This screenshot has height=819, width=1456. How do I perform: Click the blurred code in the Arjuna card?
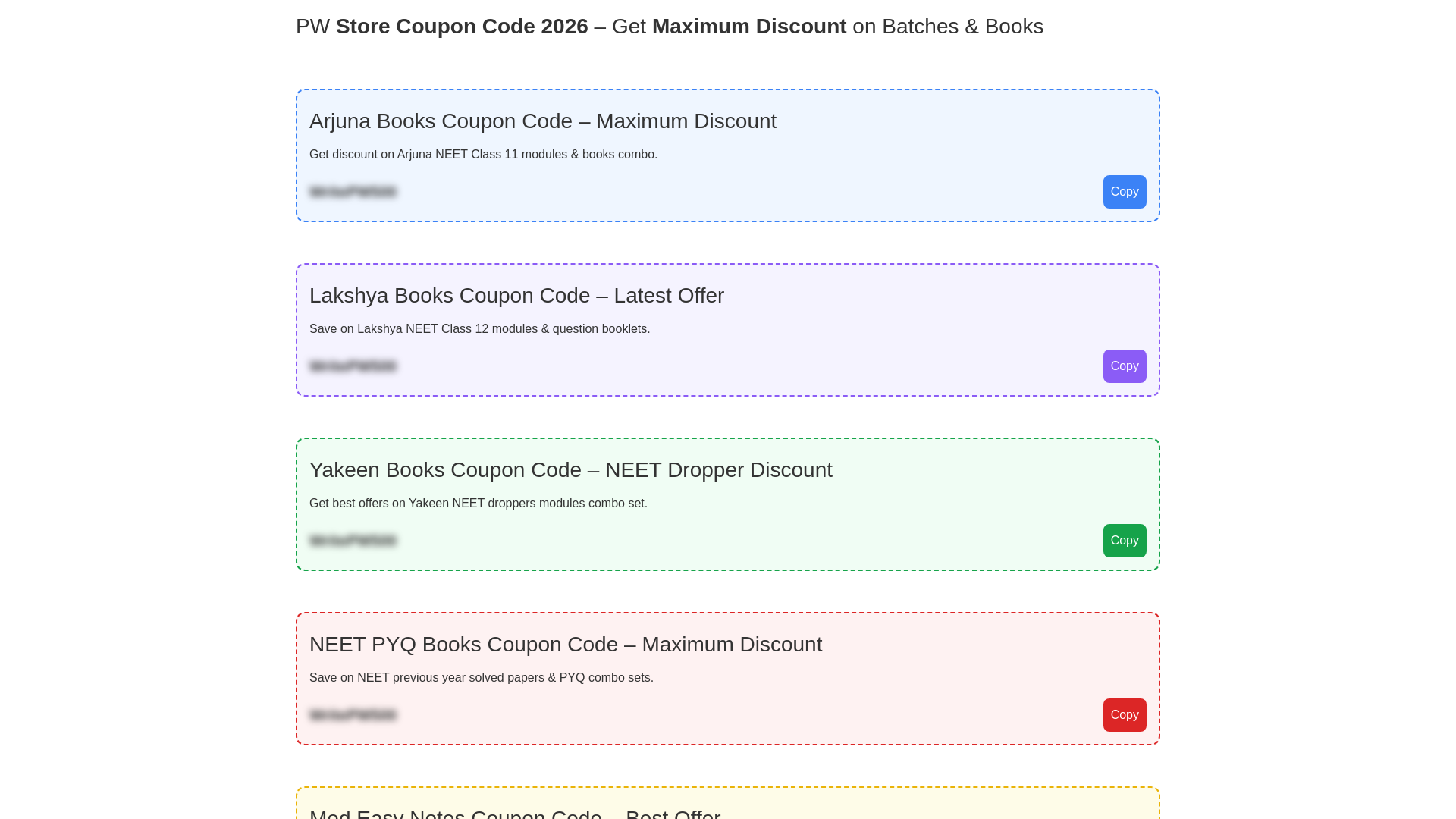pos(353,192)
